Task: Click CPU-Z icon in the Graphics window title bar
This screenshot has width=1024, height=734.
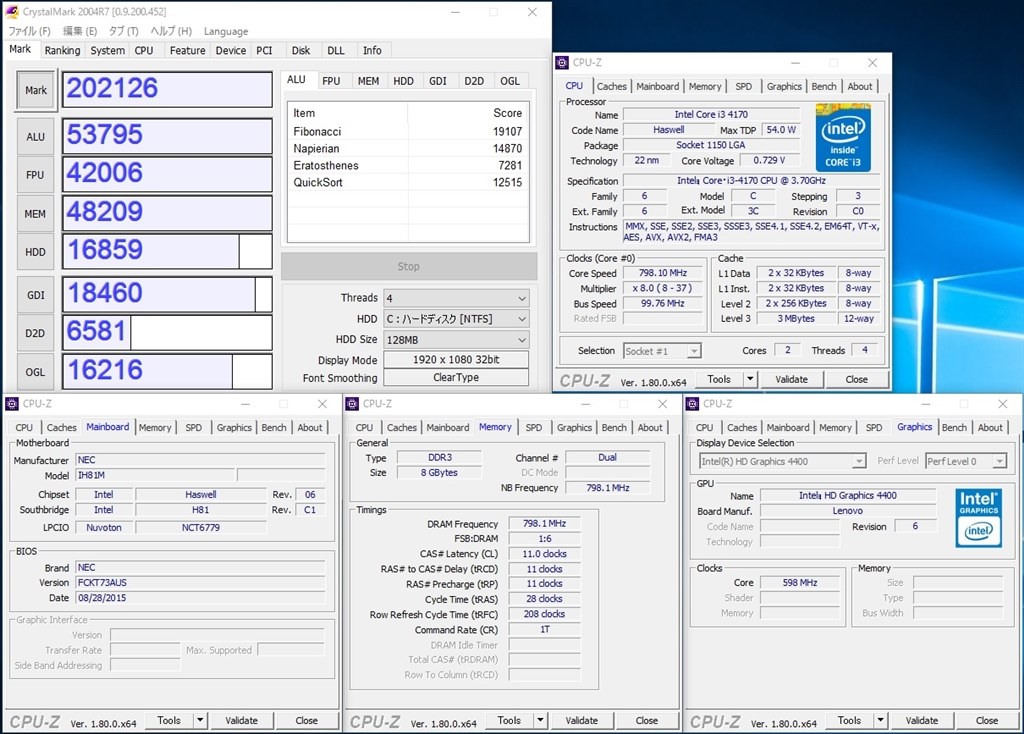Action: [x=692, y=404]
